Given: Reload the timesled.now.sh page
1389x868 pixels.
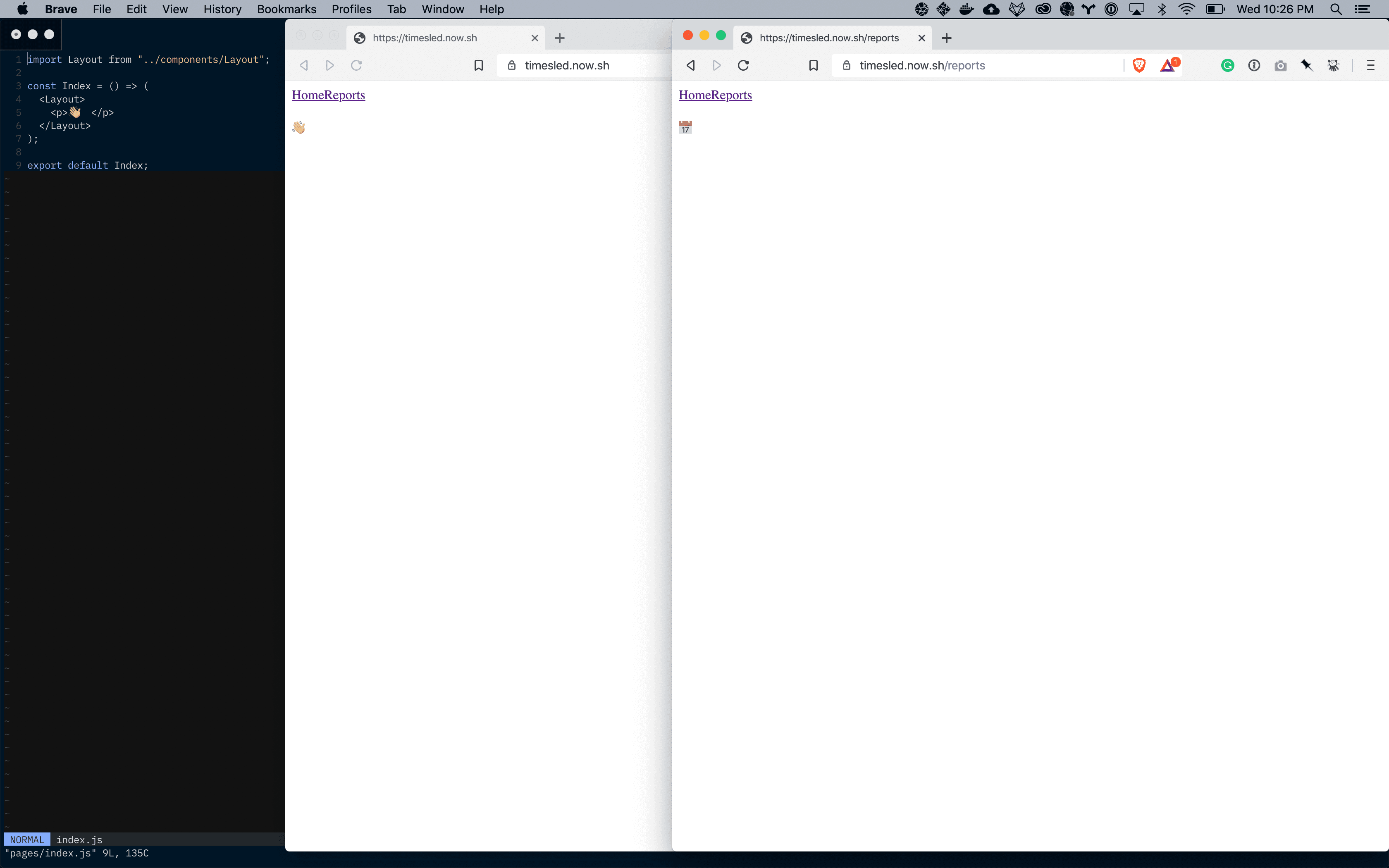Looking at the screenshot, I should 356,65.
